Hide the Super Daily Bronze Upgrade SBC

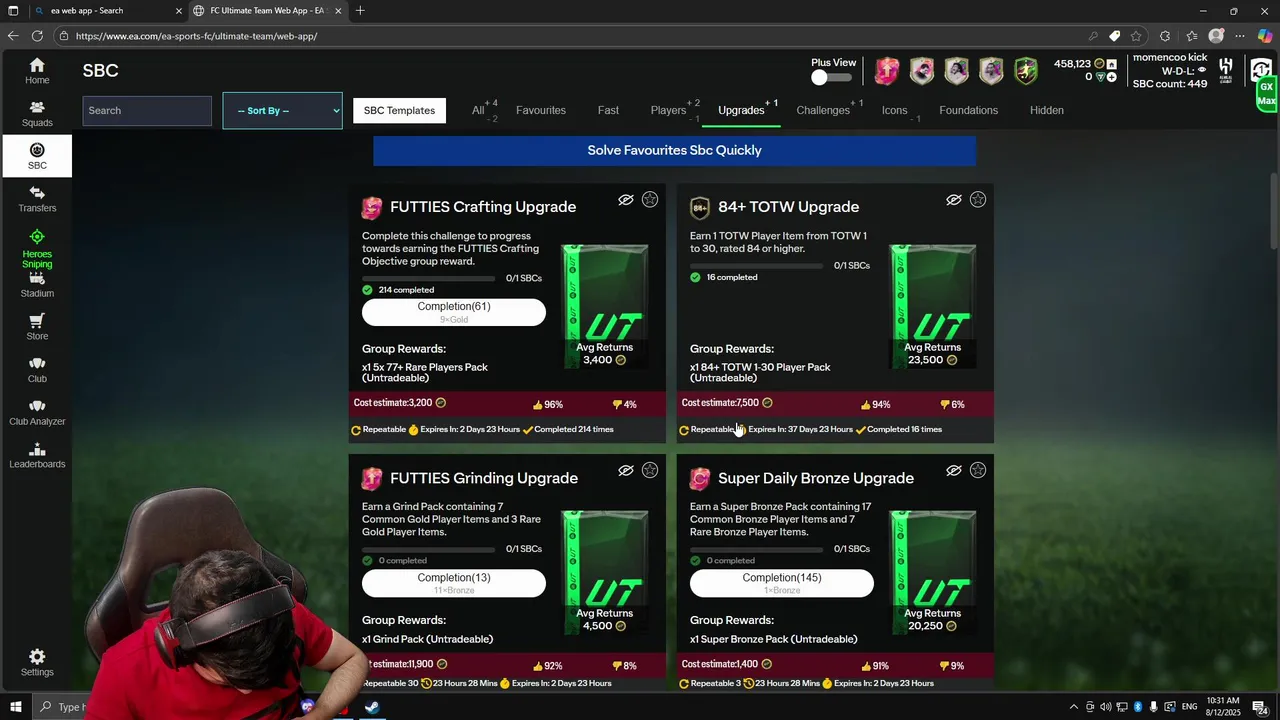point(954,470)
